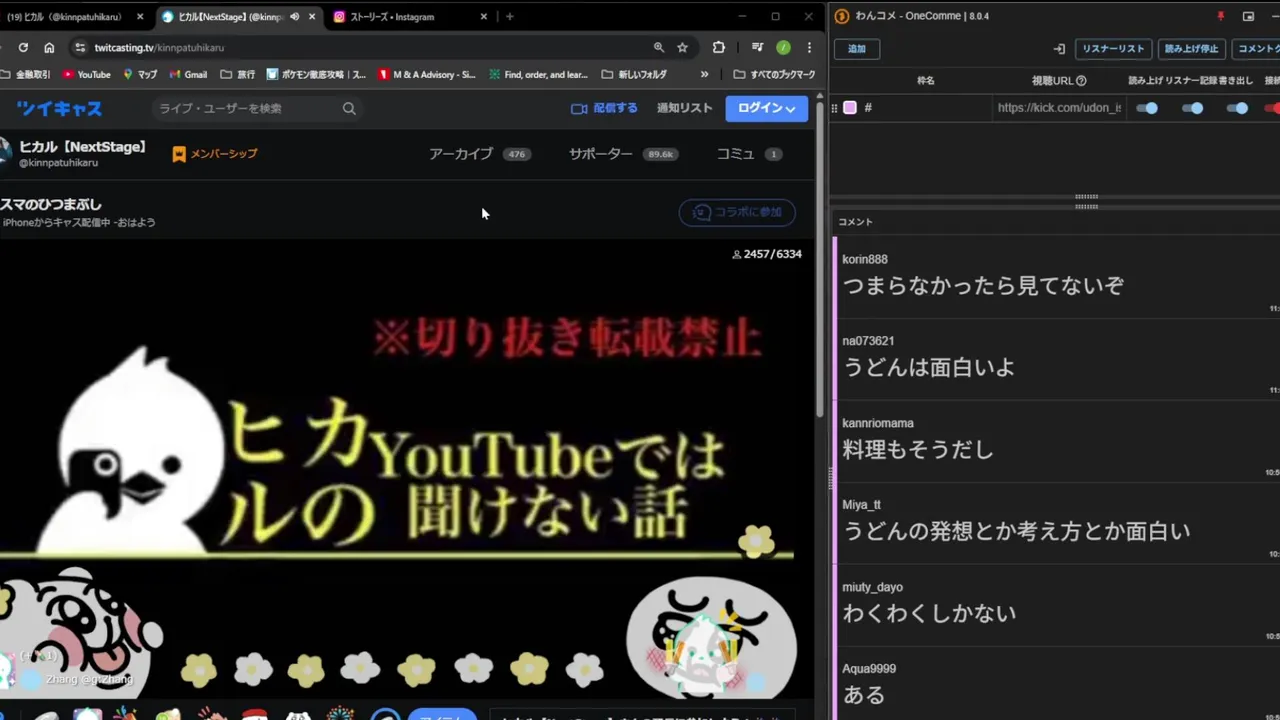Open the 通知リスト link
Viewport: 1280px width, 720px height.
click(685, 108)
